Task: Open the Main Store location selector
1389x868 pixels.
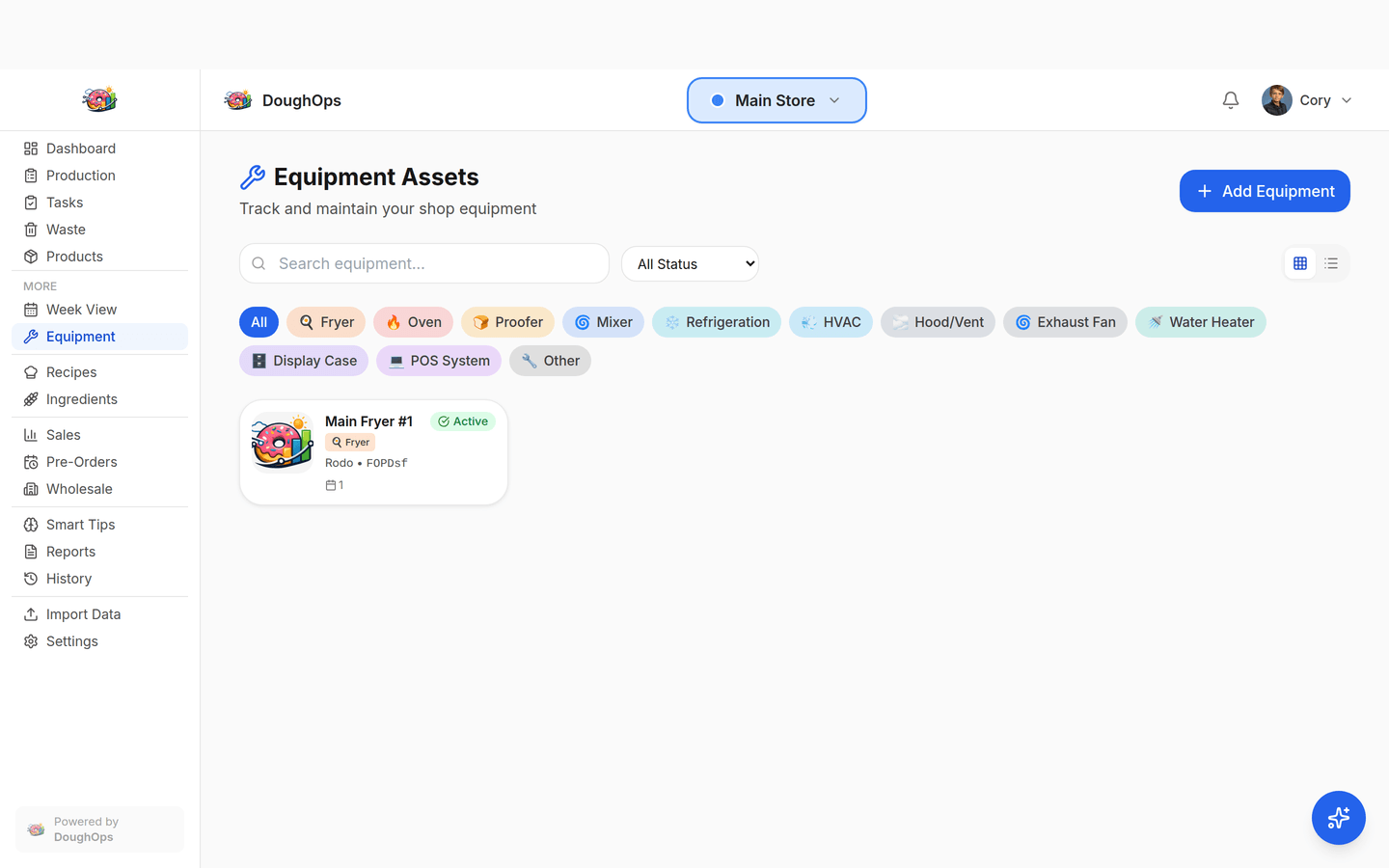Action: pos(776,99)
